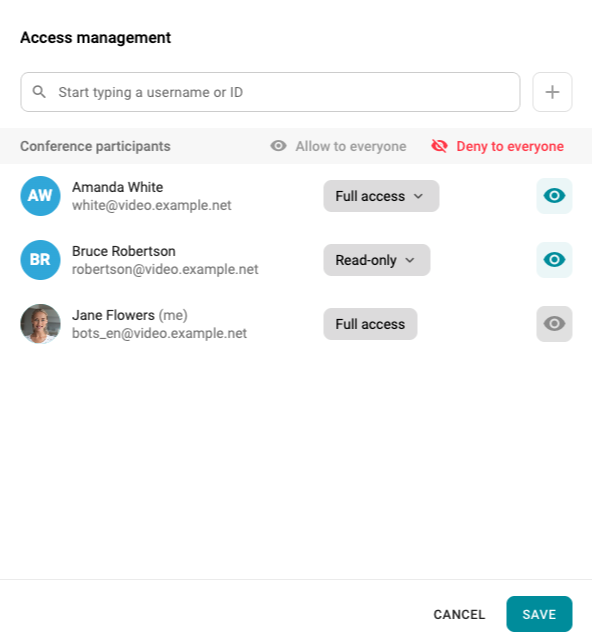The width and height of the screenshot is (592, 644).
Task: Click the plus icon to add a user
Action: (552, 92)
